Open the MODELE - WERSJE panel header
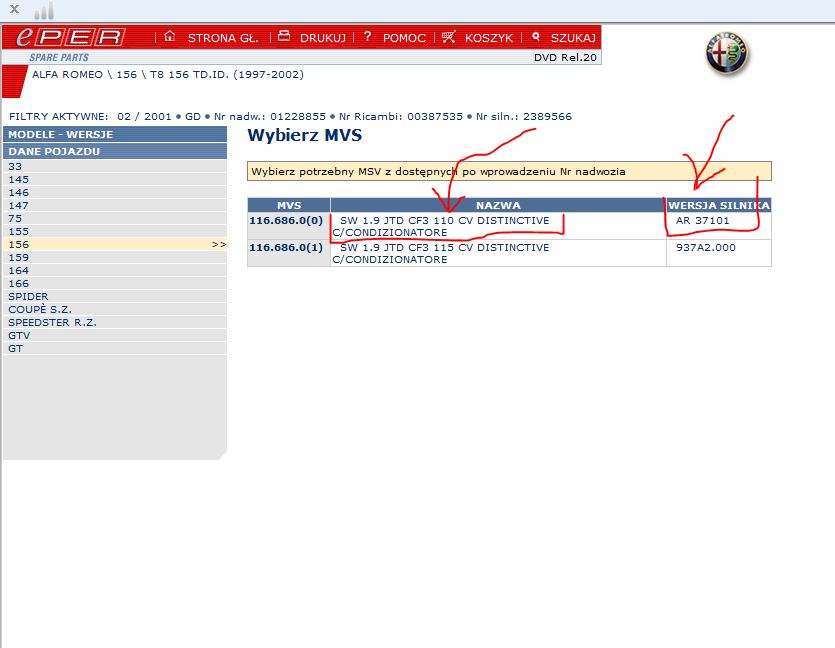 coord(115,134)
